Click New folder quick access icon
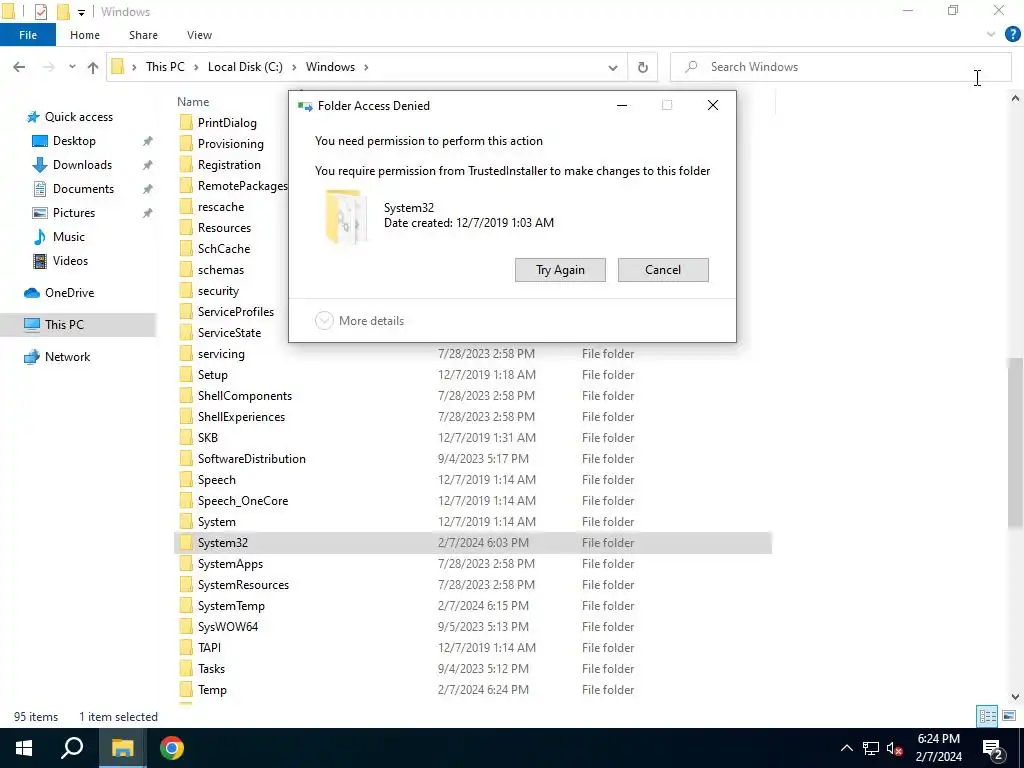Image resolution: width=1024 pixels, height=768 pixels. click(63, 11)
